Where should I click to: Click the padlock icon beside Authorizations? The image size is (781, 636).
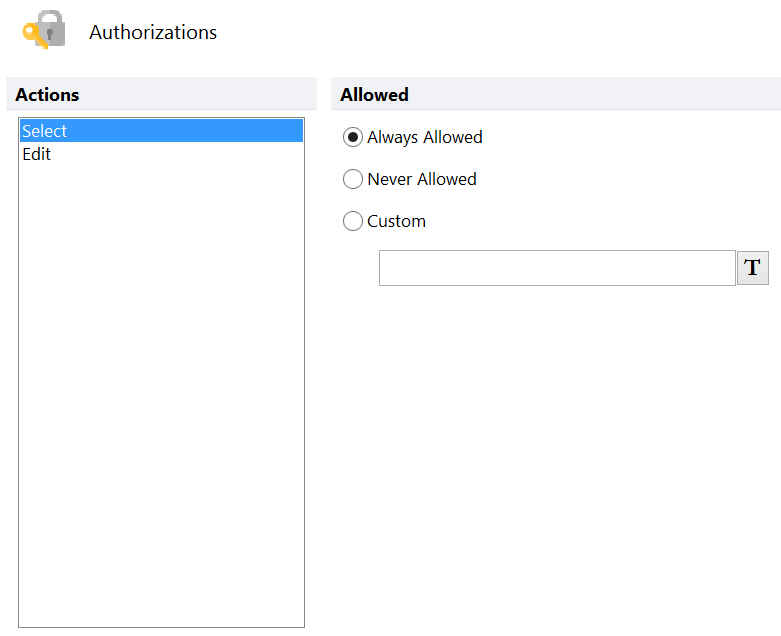click(x=50, y=30)
